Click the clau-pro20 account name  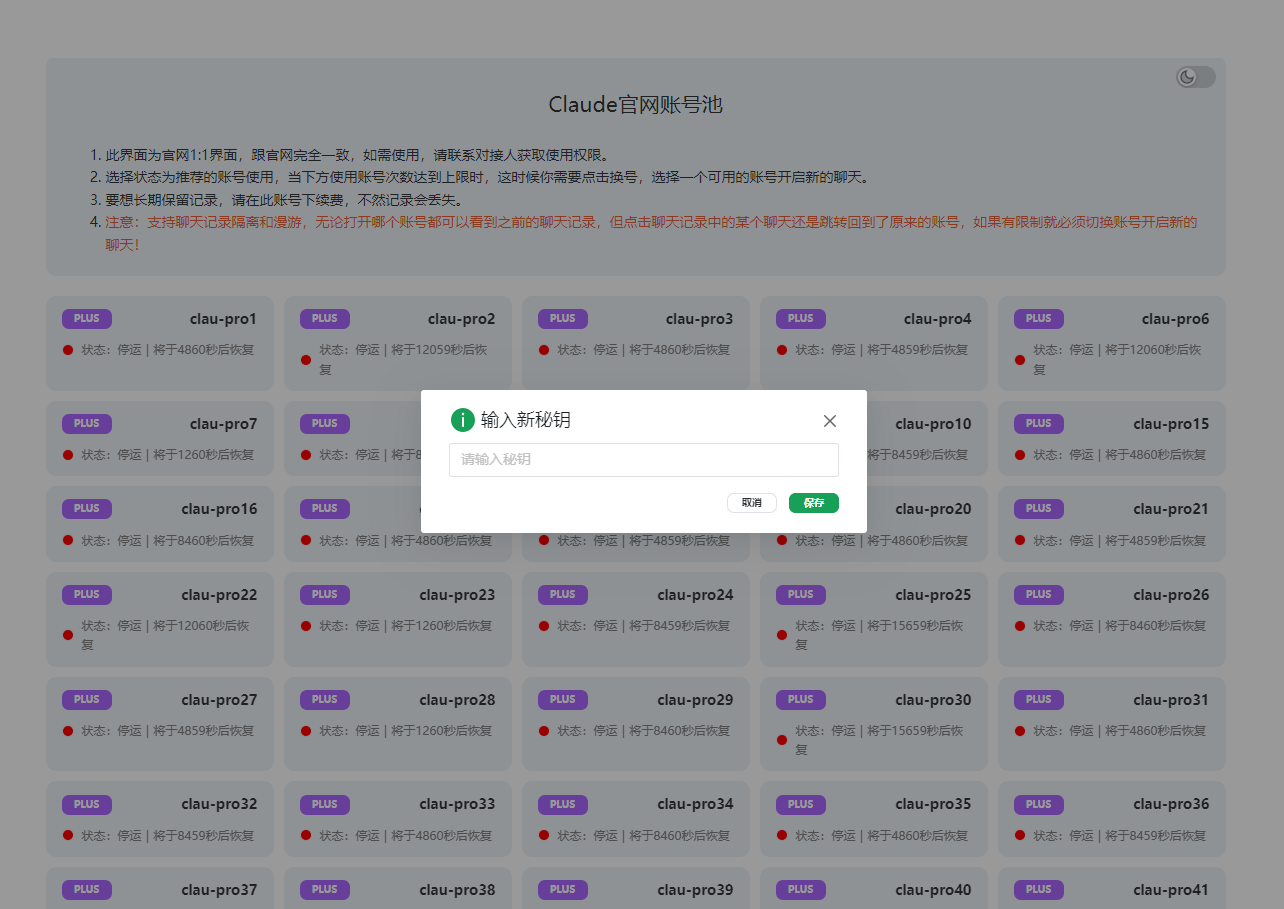pyautogui.click(x=933, y=509)
